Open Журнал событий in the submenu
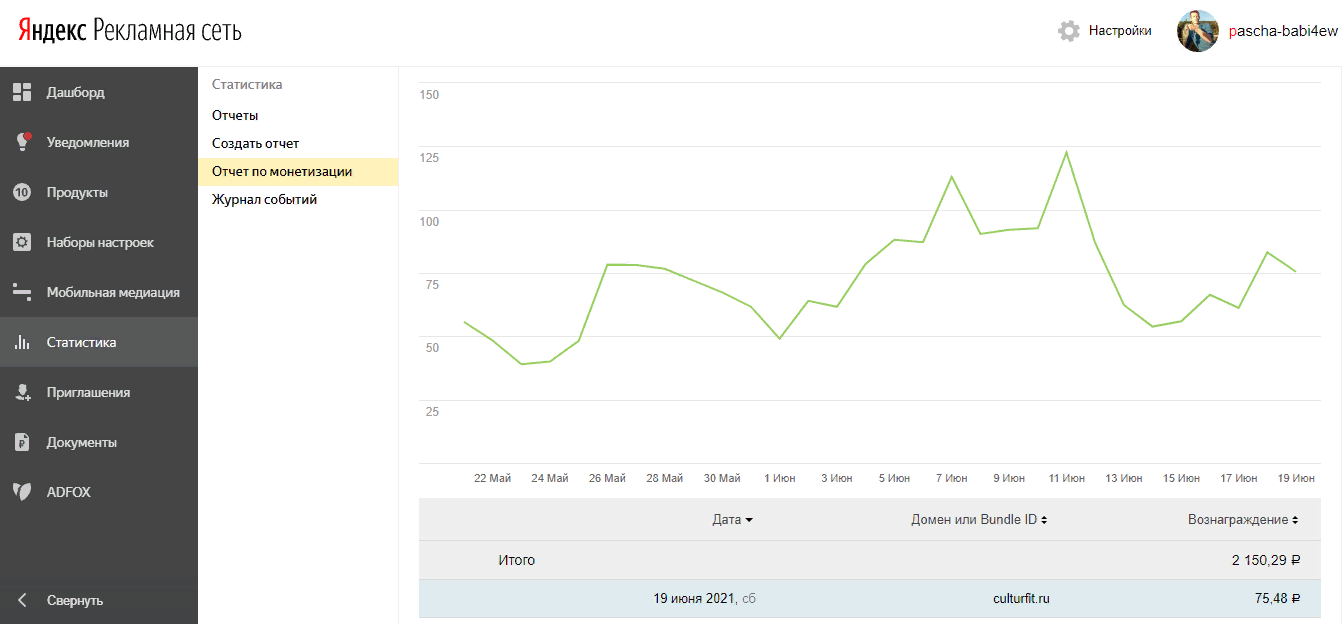 click(x=264, y=200)
